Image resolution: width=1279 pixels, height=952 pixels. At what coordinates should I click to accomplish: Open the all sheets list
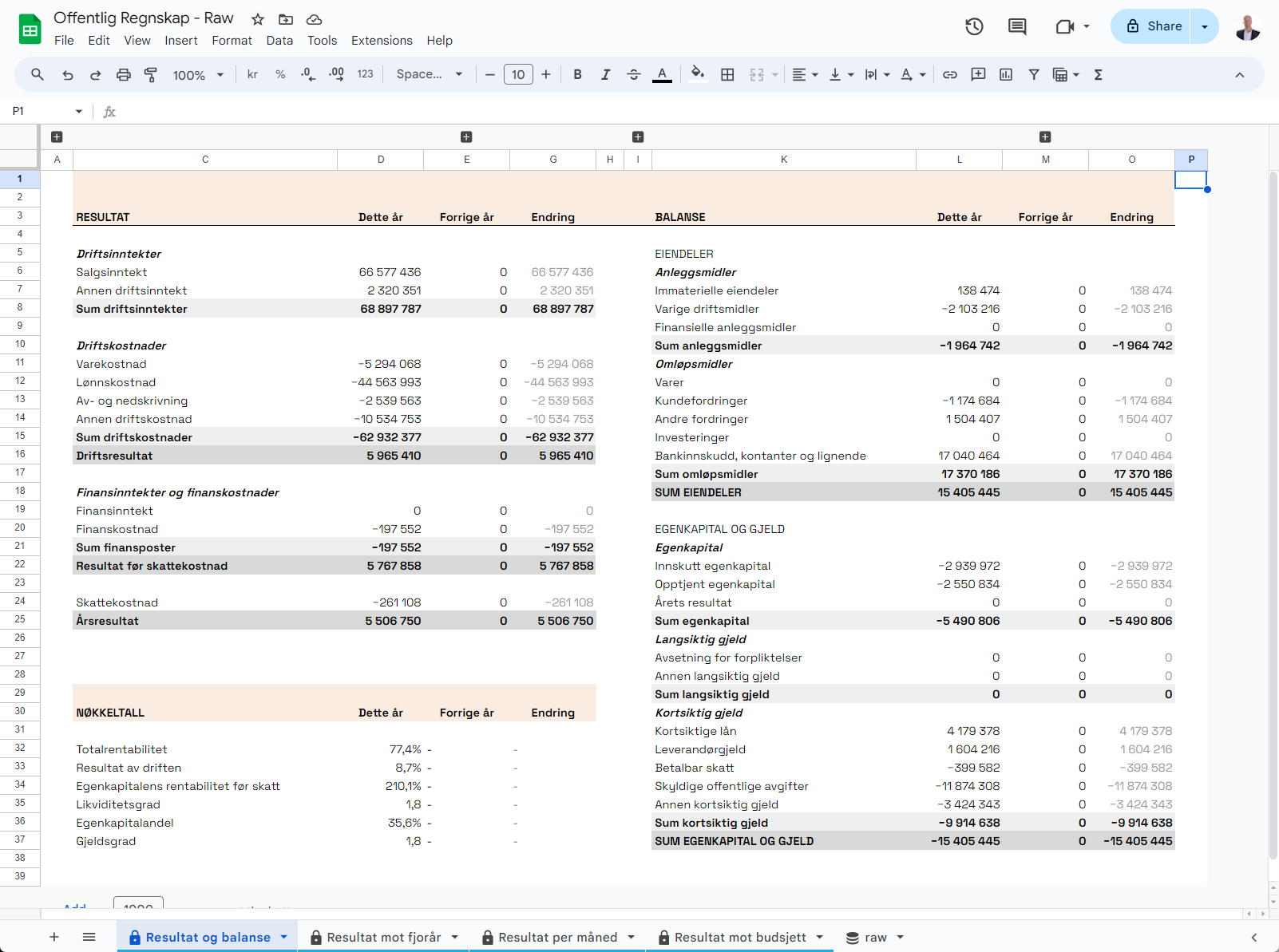coord(89,937)
